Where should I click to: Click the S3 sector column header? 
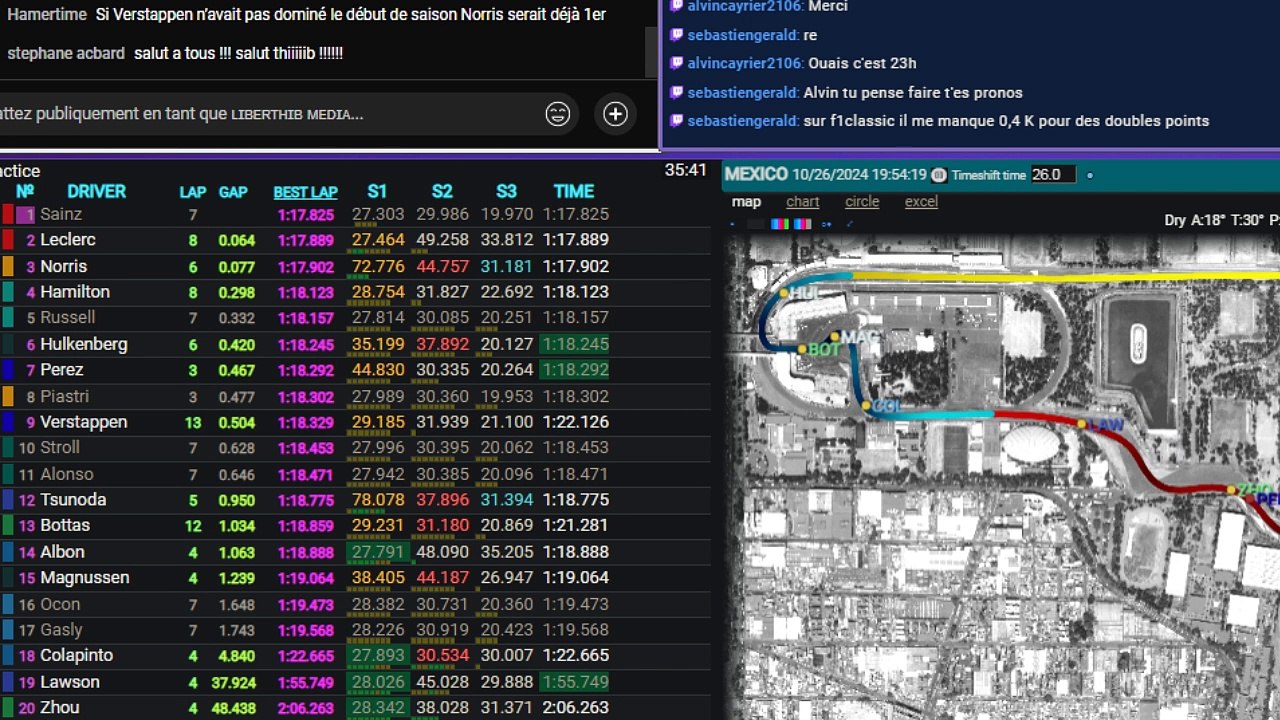point(506,191)
